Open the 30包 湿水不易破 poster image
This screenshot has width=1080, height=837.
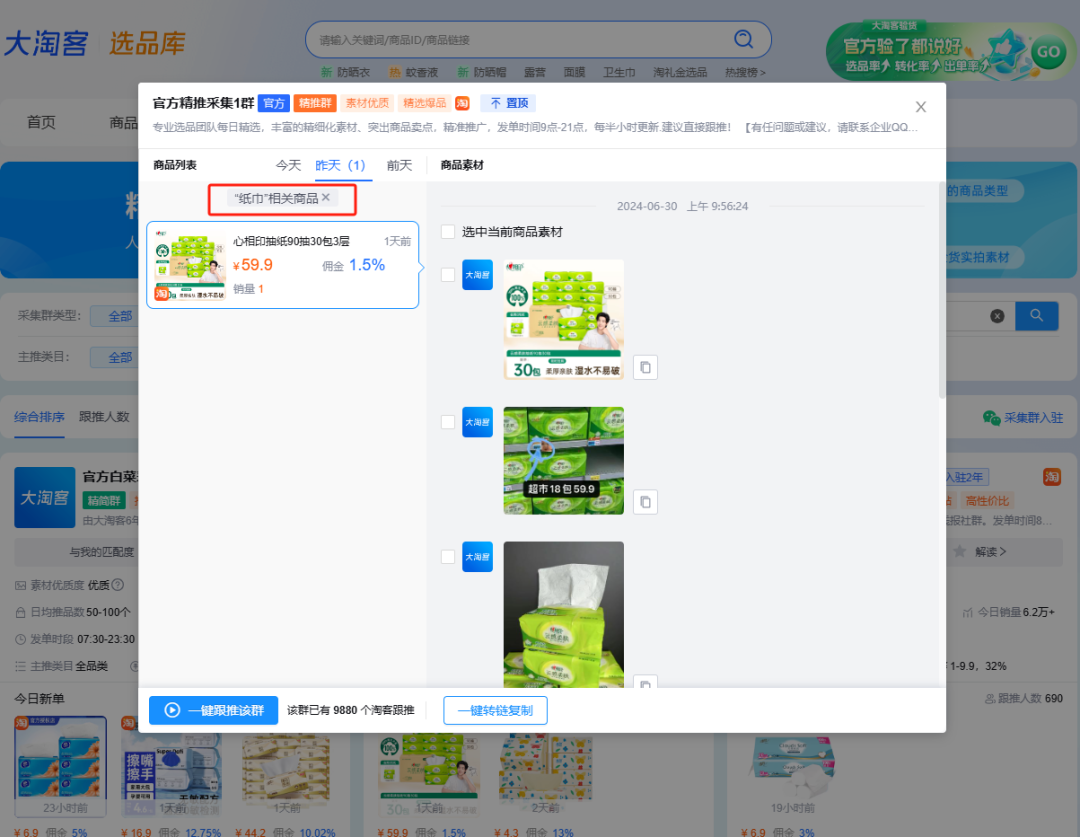pyautogui.click(x=563, y=319)
